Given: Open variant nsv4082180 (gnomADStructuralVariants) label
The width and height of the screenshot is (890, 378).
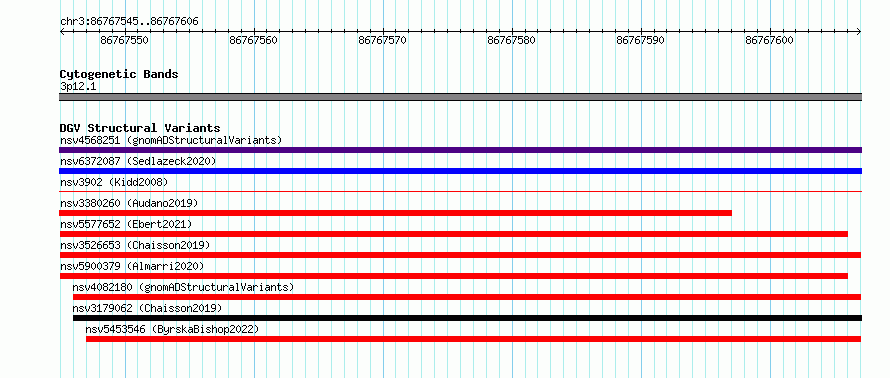Looking at the screenshot, I should click(x=183, y=287).
